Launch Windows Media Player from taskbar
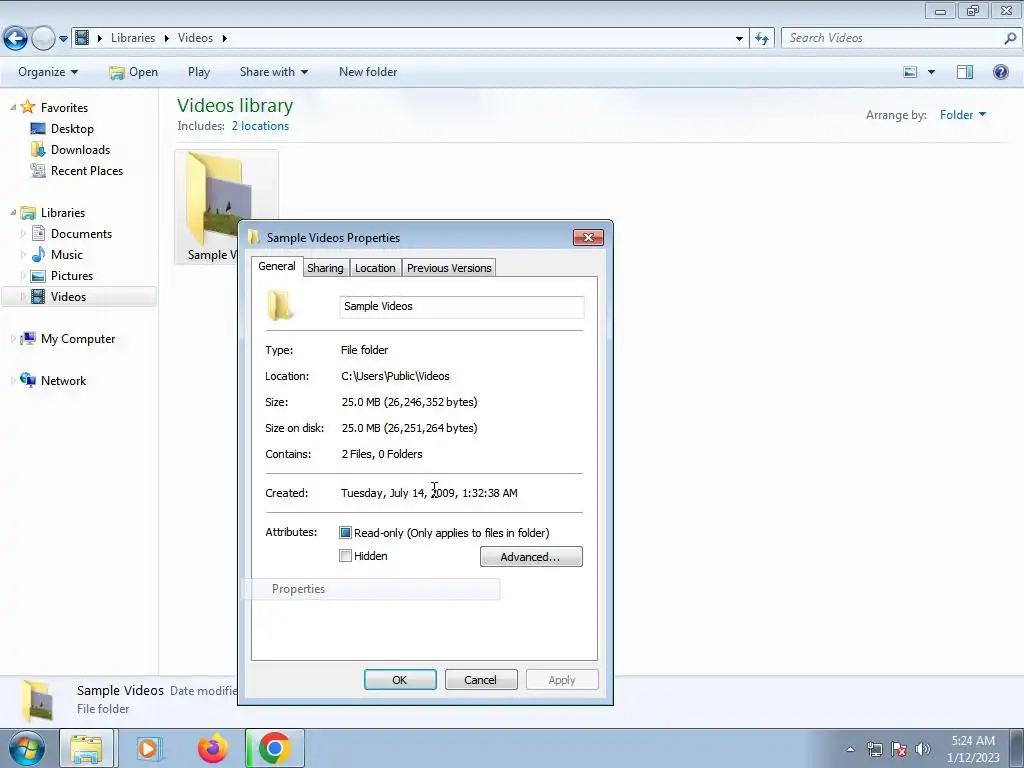Viewport: 1024px width, 768px height. [x=149, y=748]
